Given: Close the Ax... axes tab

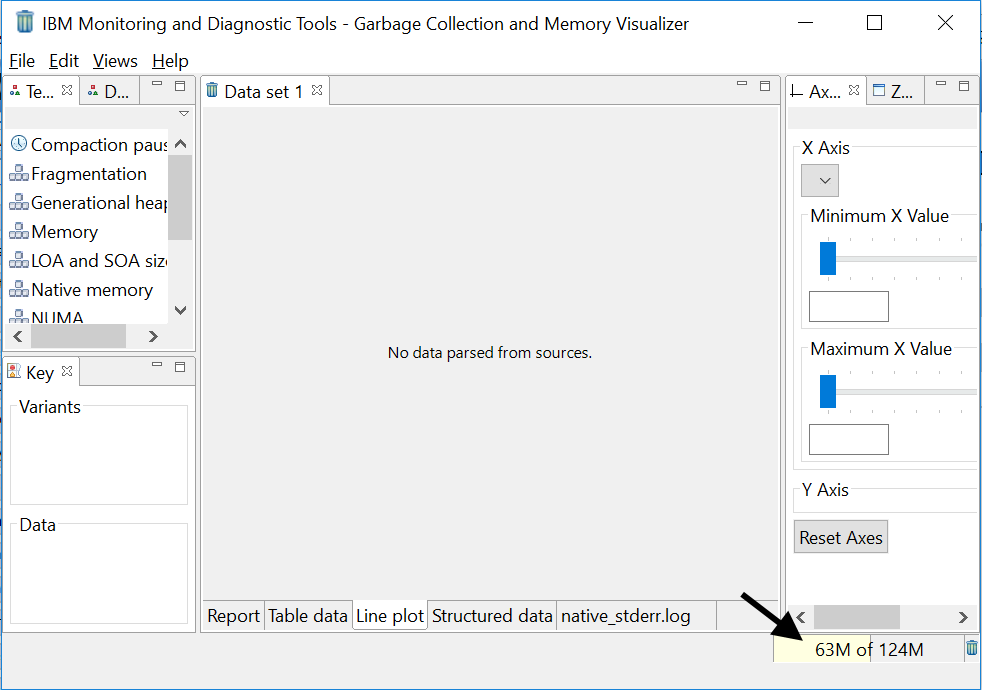Looking at the screenshot, I should [x=854, y=90].
